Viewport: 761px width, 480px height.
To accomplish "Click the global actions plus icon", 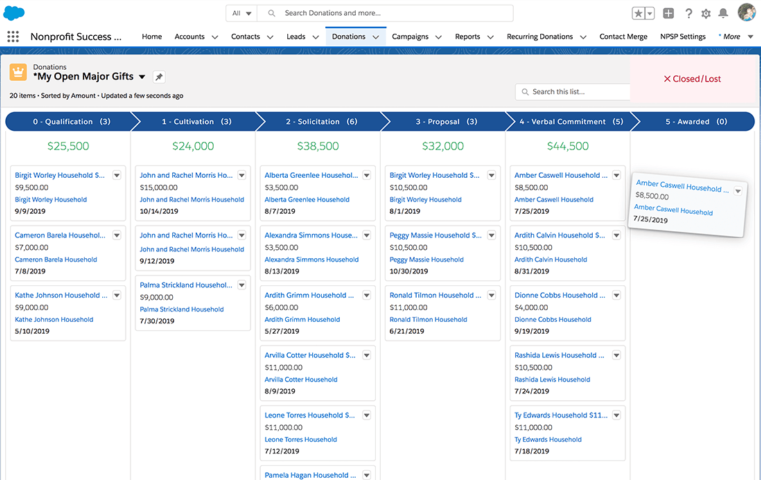I will [x=668, y=13].
